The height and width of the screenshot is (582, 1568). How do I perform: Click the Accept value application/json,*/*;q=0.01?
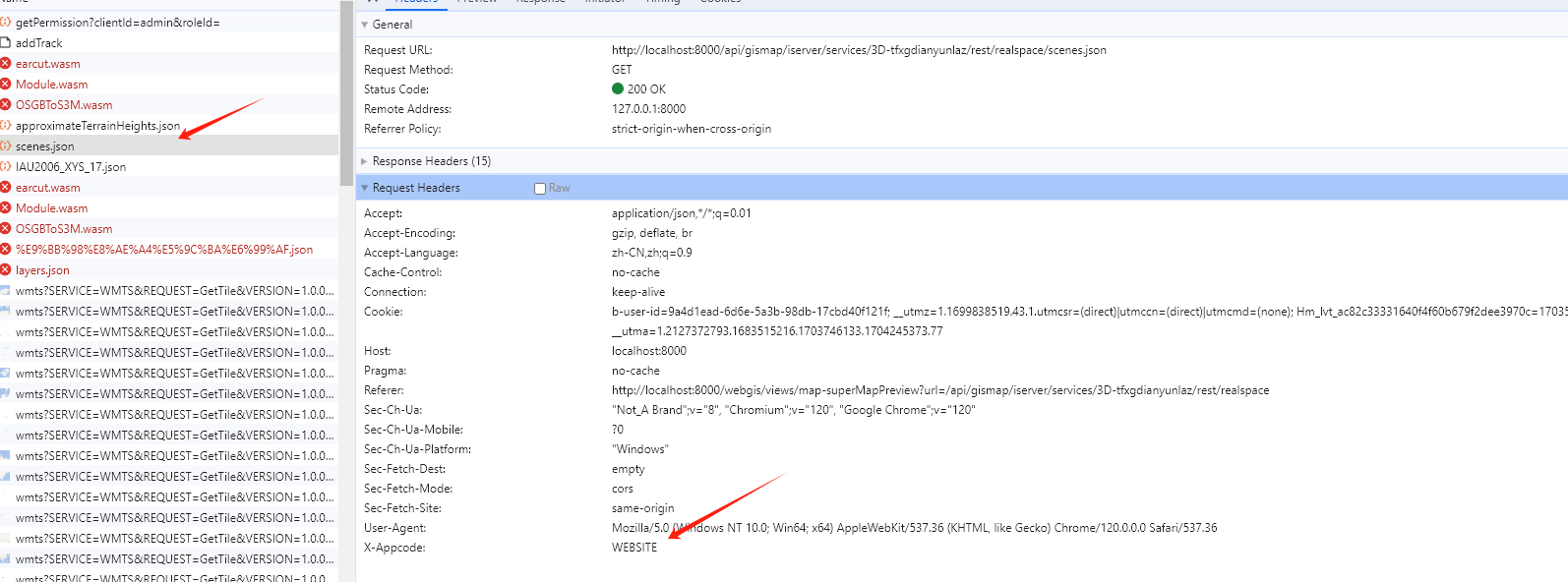(682, 213)
